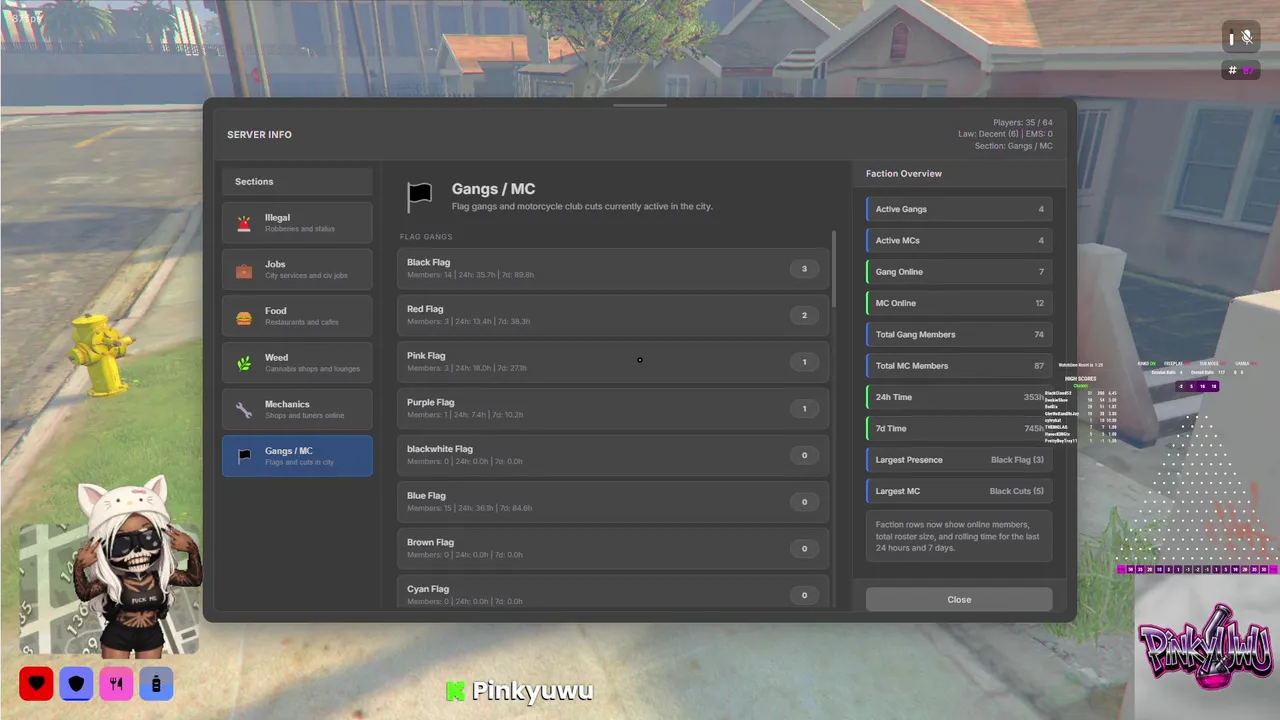The width and height of the screenshot is (1280, 720).
Task: Switch to the Food section
Action: click(297, 317)
